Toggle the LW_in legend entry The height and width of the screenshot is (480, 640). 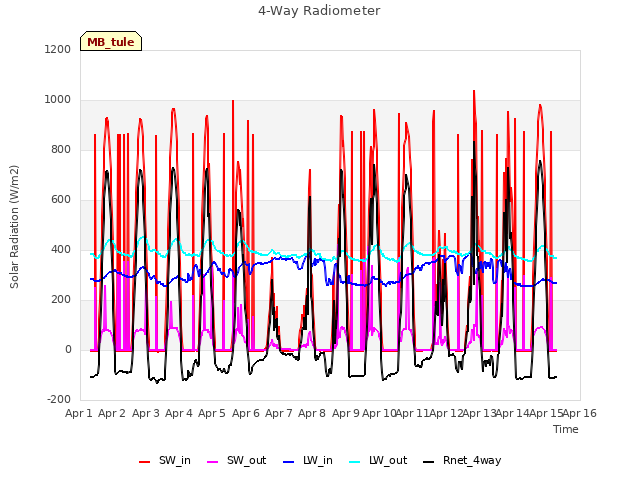308,460
